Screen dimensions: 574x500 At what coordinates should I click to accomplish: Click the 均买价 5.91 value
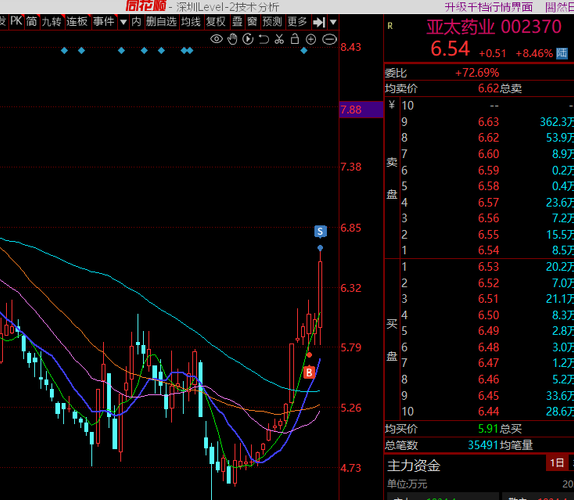(488, 429)
